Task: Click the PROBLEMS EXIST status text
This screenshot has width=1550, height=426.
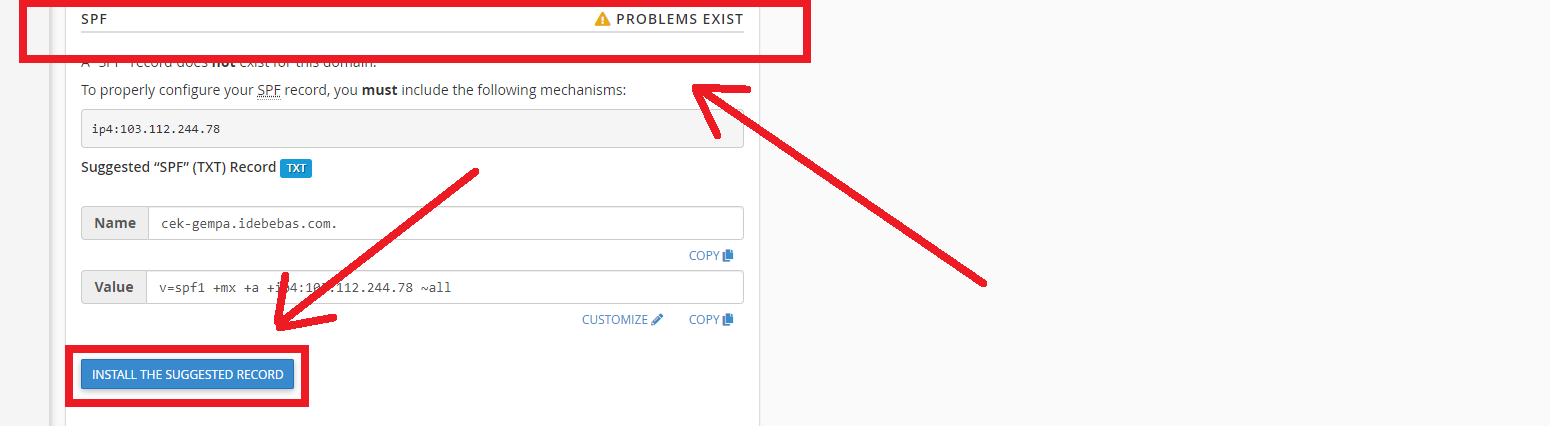Action: coord(679,19)
